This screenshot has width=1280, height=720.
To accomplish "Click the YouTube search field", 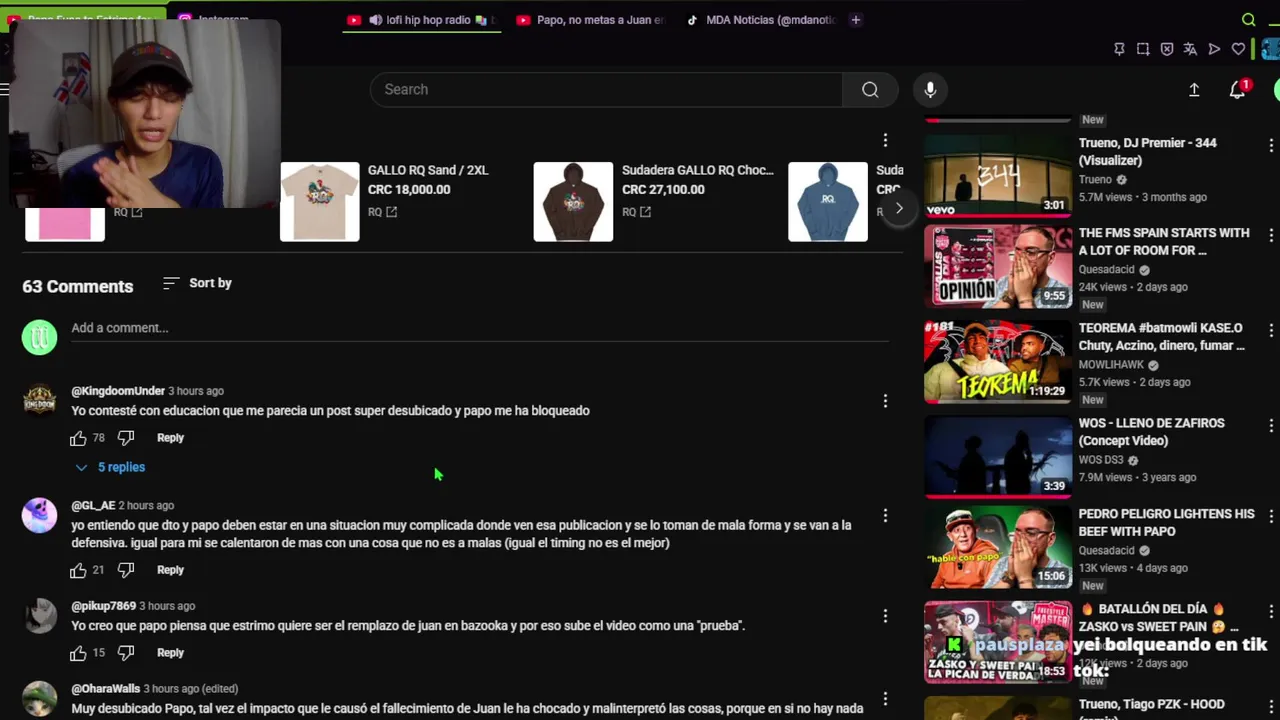I will coord(606,90).
